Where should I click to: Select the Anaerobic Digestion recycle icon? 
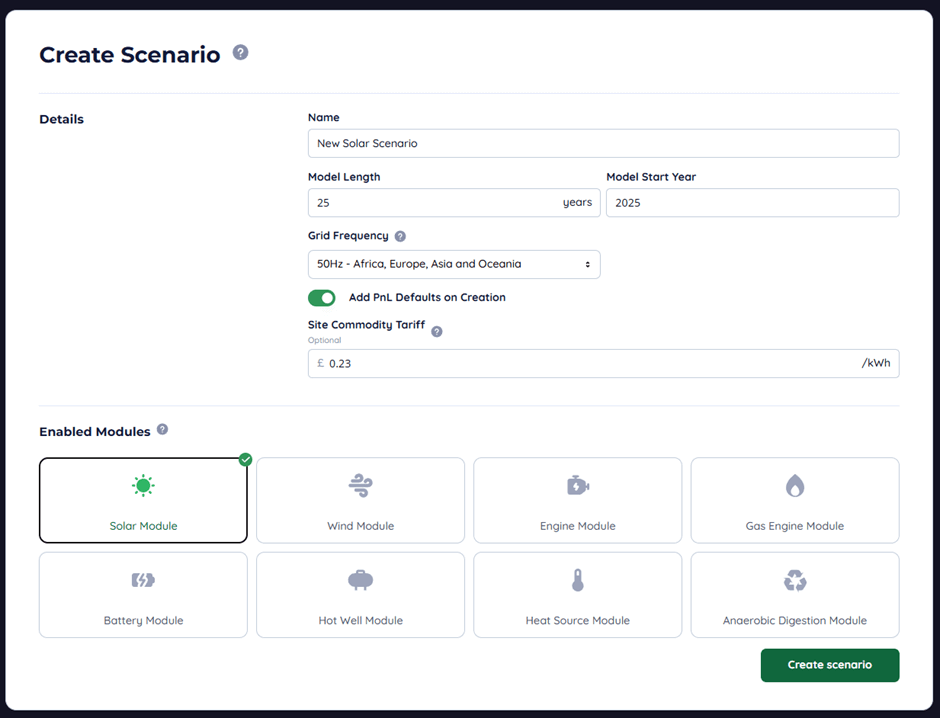tap(794, 580)
